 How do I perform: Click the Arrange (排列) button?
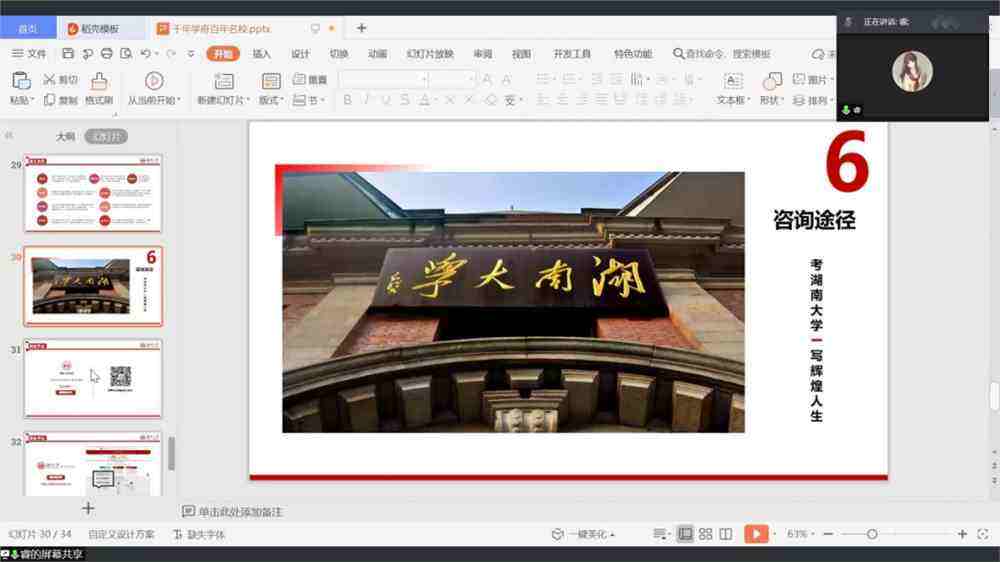tap(810, 100)
